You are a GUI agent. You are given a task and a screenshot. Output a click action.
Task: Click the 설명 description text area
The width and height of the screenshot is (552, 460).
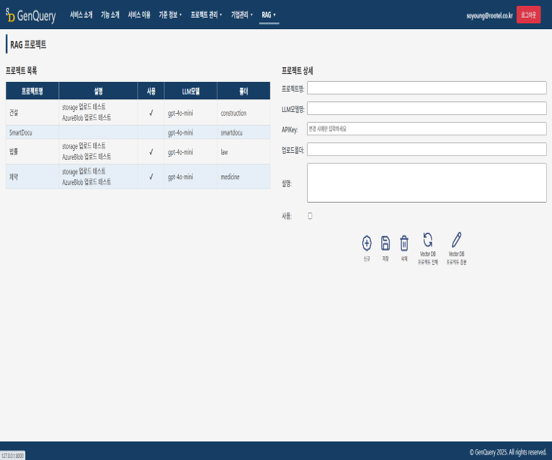point(427,183)
